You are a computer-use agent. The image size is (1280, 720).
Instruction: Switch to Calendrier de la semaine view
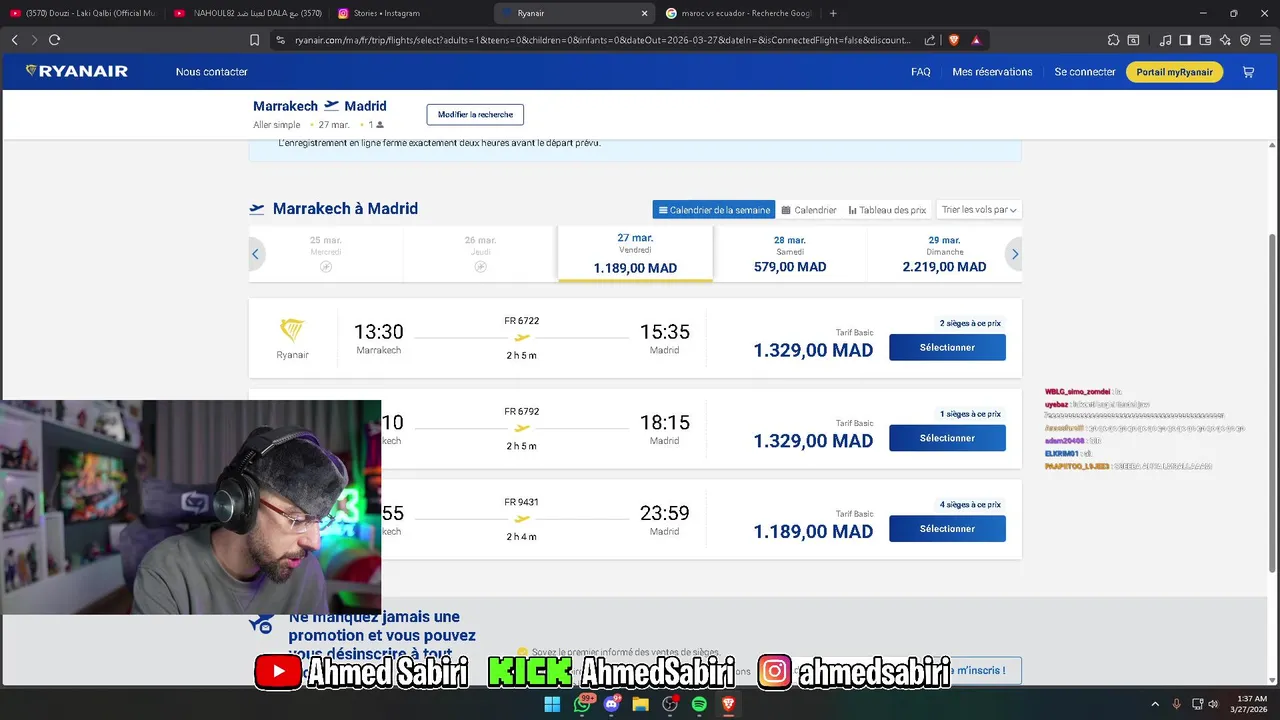[x=713, y=210]
